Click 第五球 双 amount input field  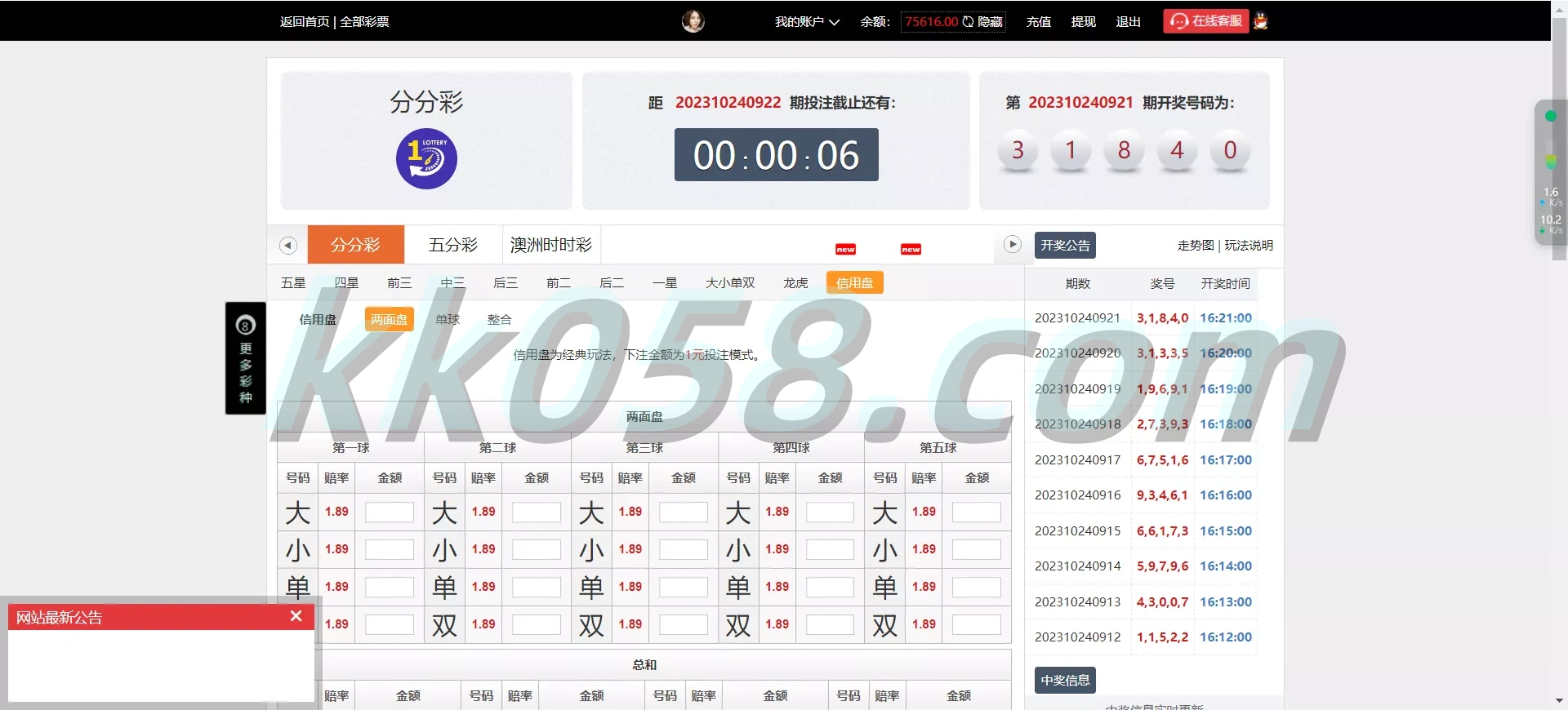click(977, 624)
